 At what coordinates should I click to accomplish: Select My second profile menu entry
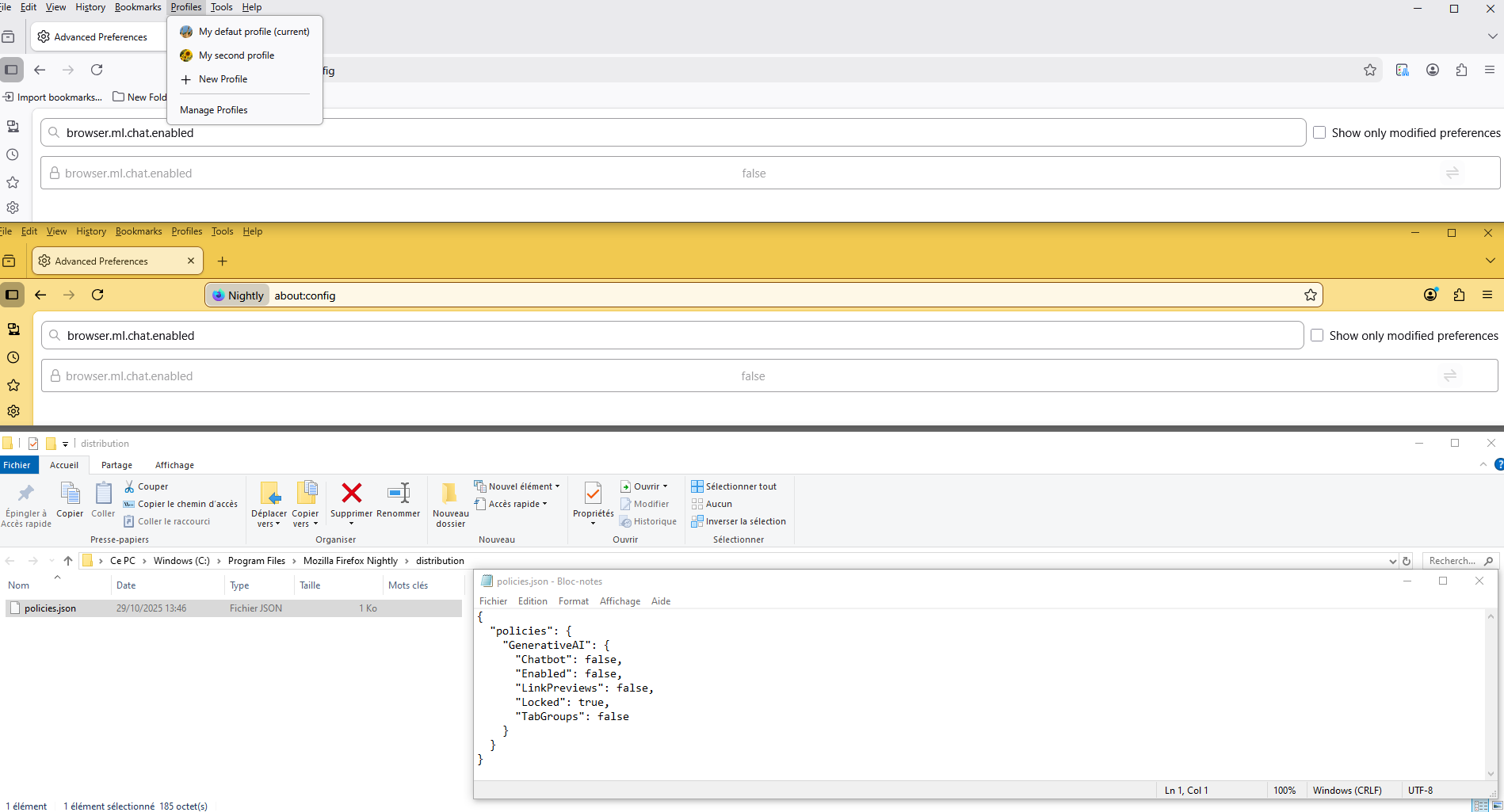[236, 55]
